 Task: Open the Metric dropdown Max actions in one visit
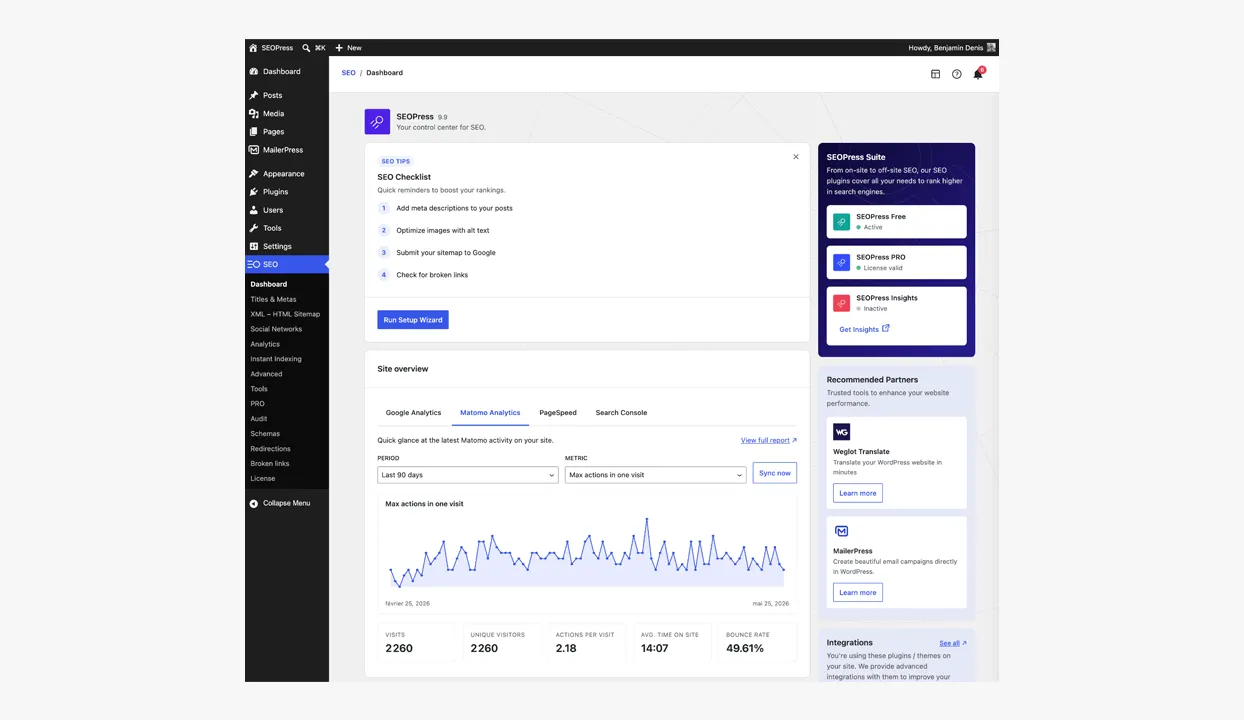click(655, 475)
